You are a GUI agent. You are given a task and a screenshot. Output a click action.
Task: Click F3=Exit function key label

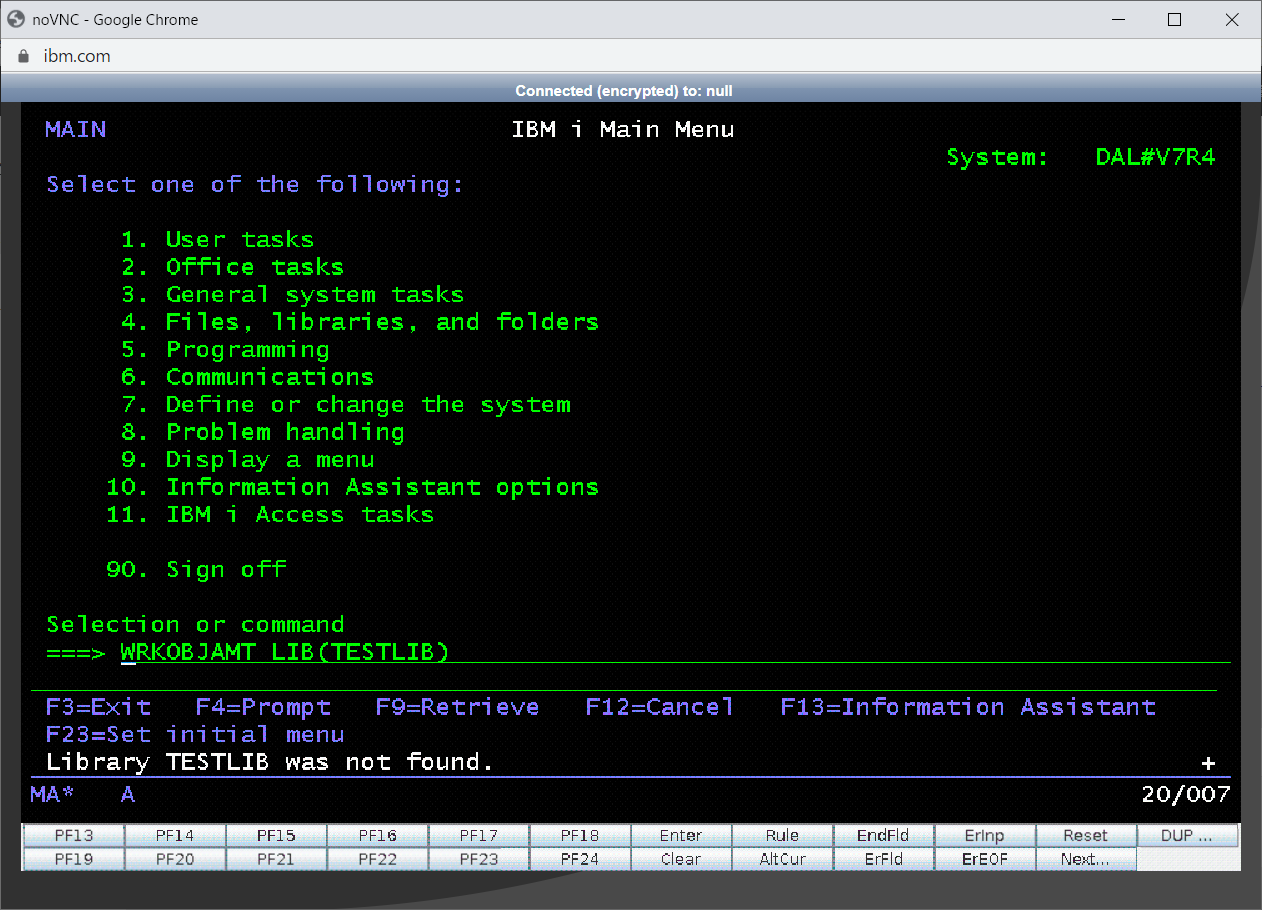pos(98,707)
